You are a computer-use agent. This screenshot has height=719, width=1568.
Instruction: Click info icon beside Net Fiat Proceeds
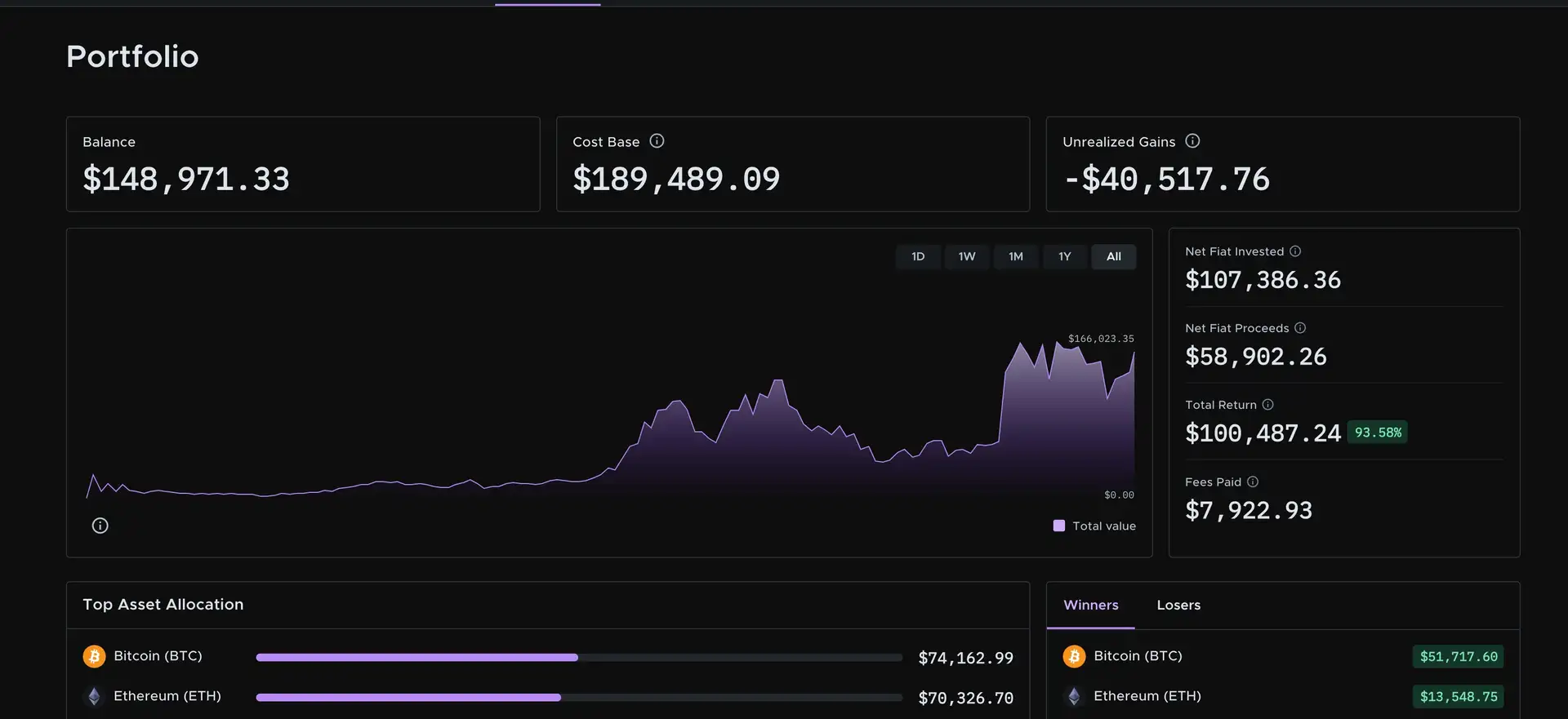(1300, 328)
